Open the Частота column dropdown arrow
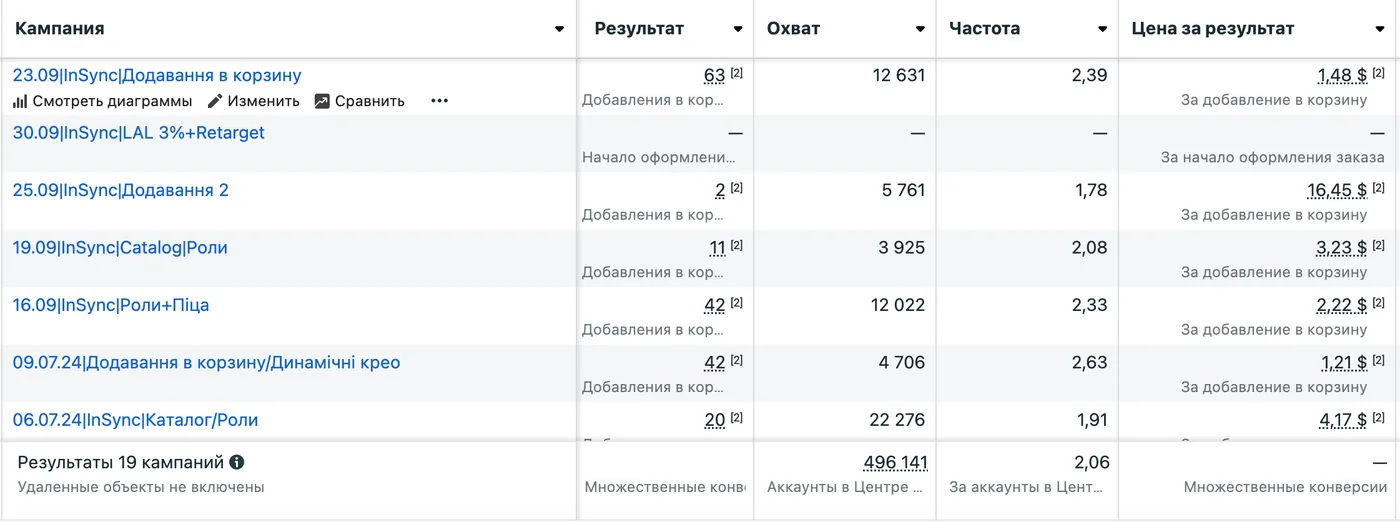This screenshot has width=1400, height=522. click(x=1102, y=29)
